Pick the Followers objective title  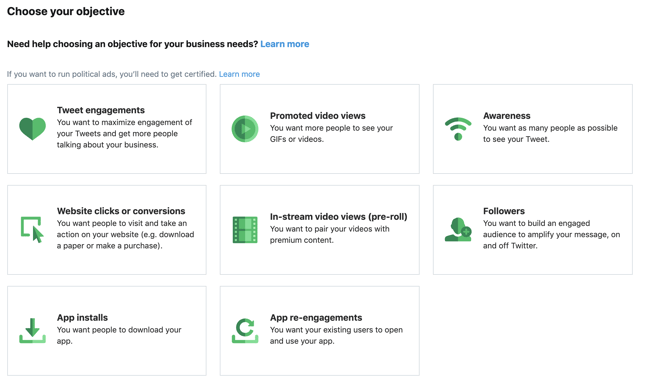[504, 211]
